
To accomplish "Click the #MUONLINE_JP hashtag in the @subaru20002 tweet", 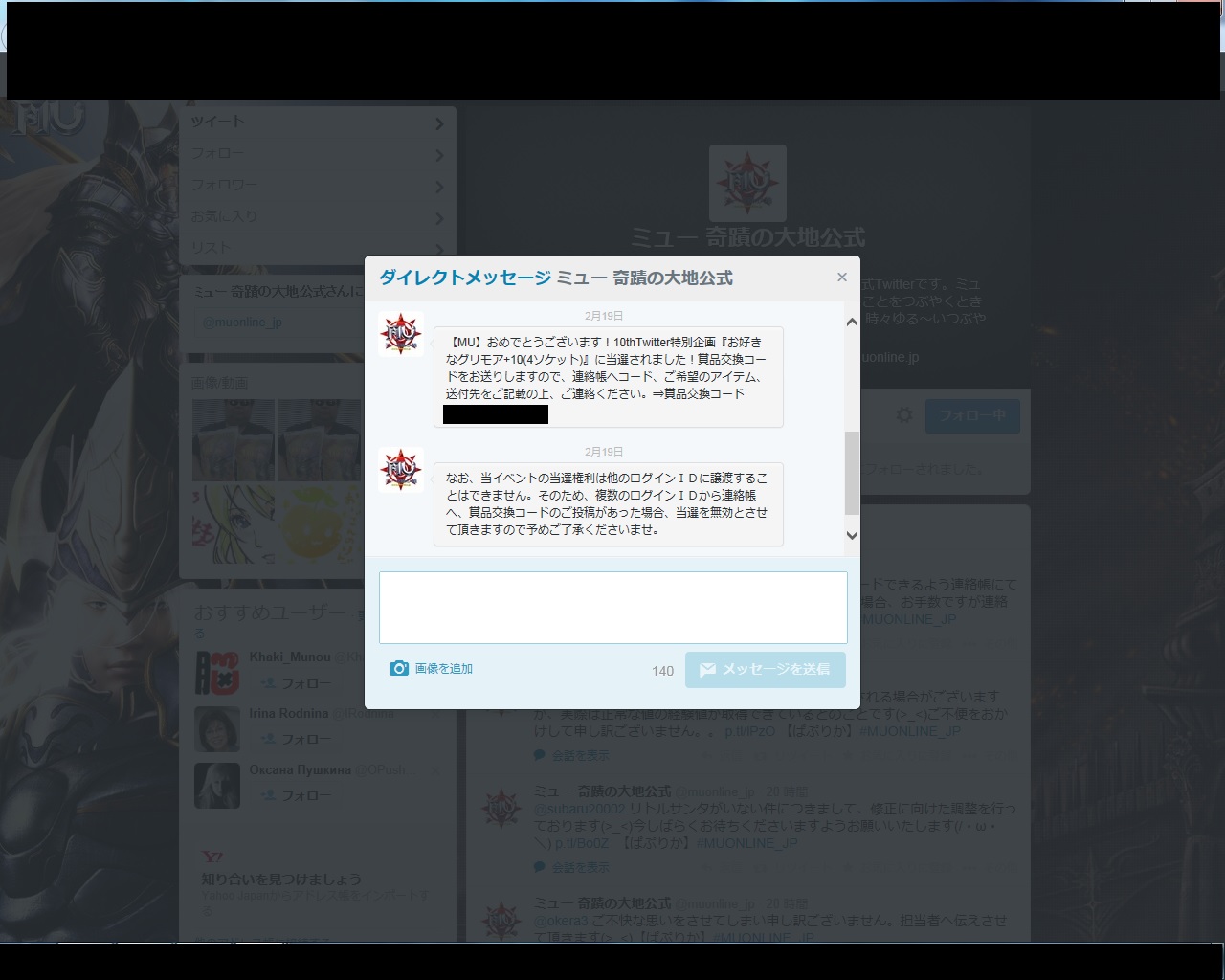I will click(746, 843).
